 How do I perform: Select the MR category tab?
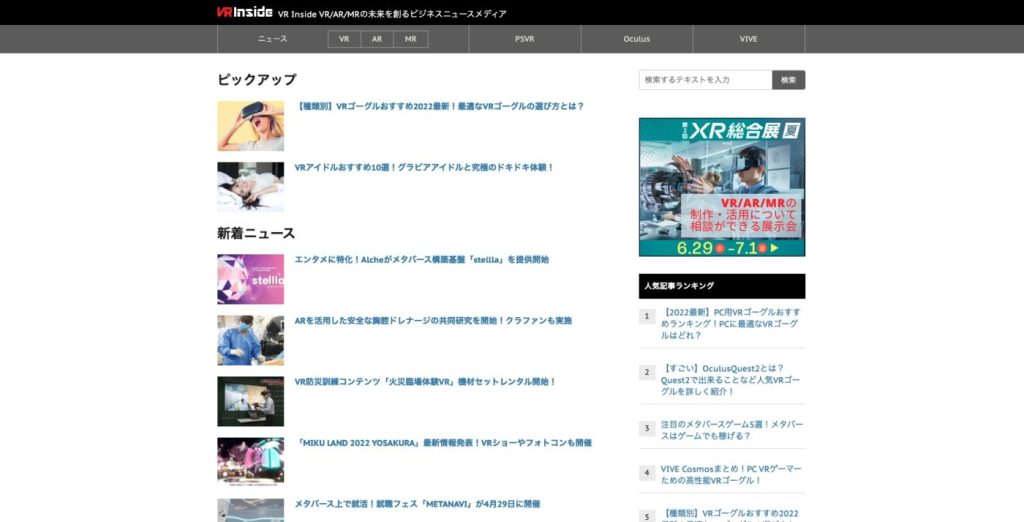point(411,39)
